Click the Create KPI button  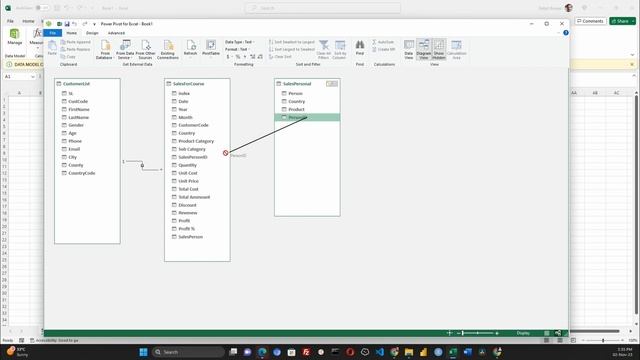[x=384, y=49]
